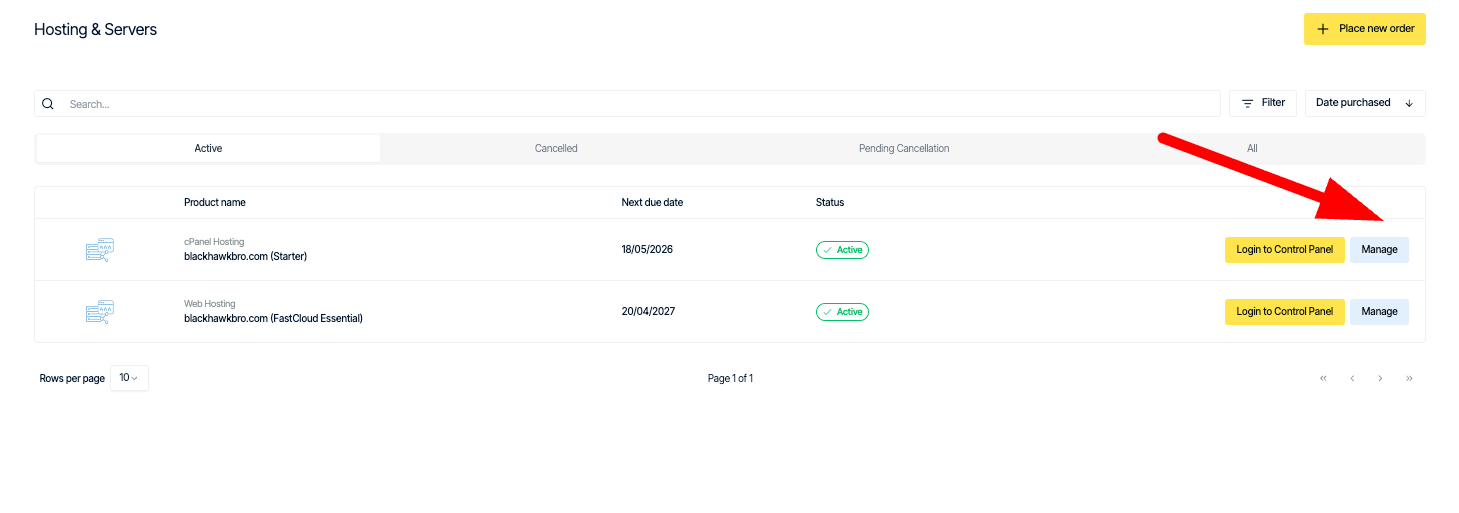Image resolution: width=1459 pixels, height=513 pixels.
Task: Go to next page arrow
Action: 1380,378
